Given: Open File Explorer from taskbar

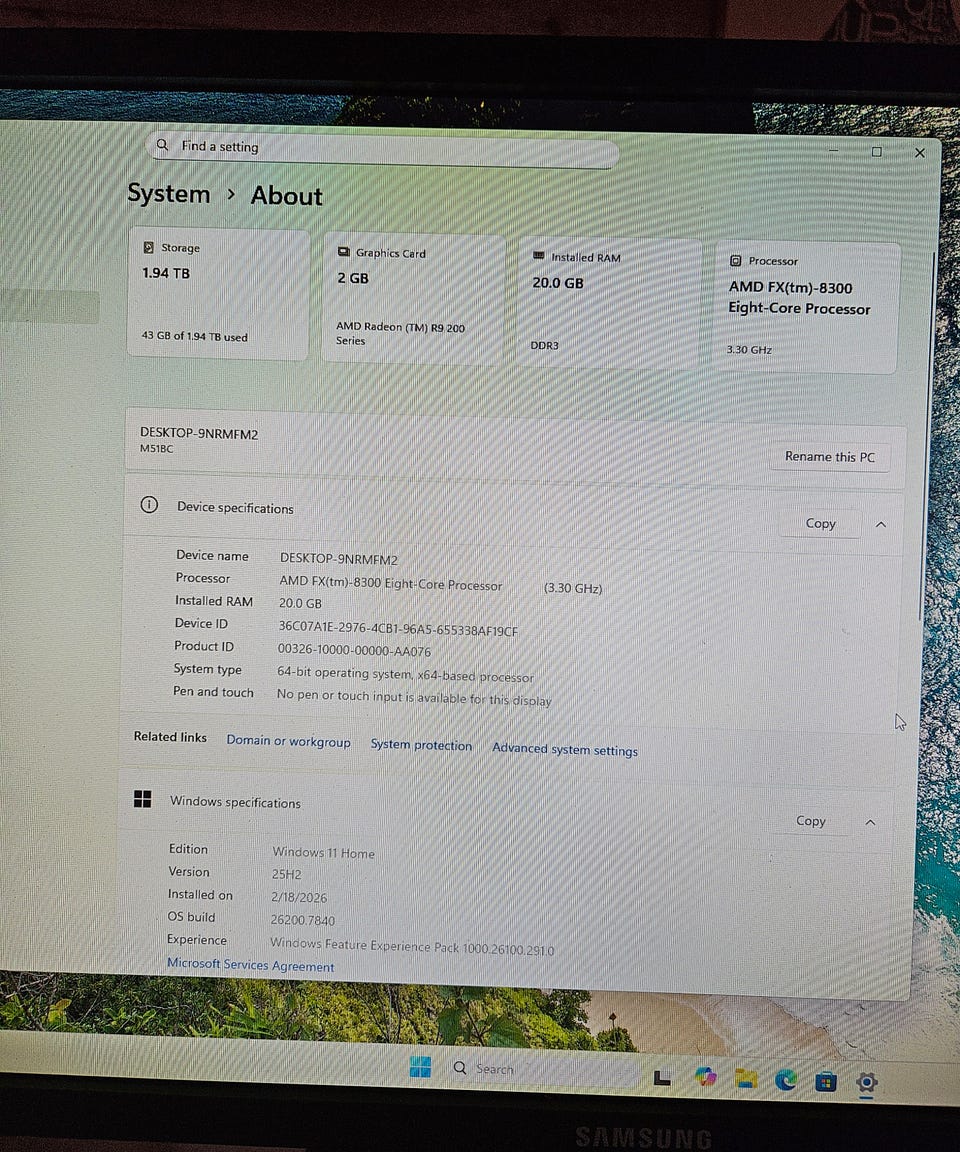Looking at the screenshot, I should [x=746, y=1079].
